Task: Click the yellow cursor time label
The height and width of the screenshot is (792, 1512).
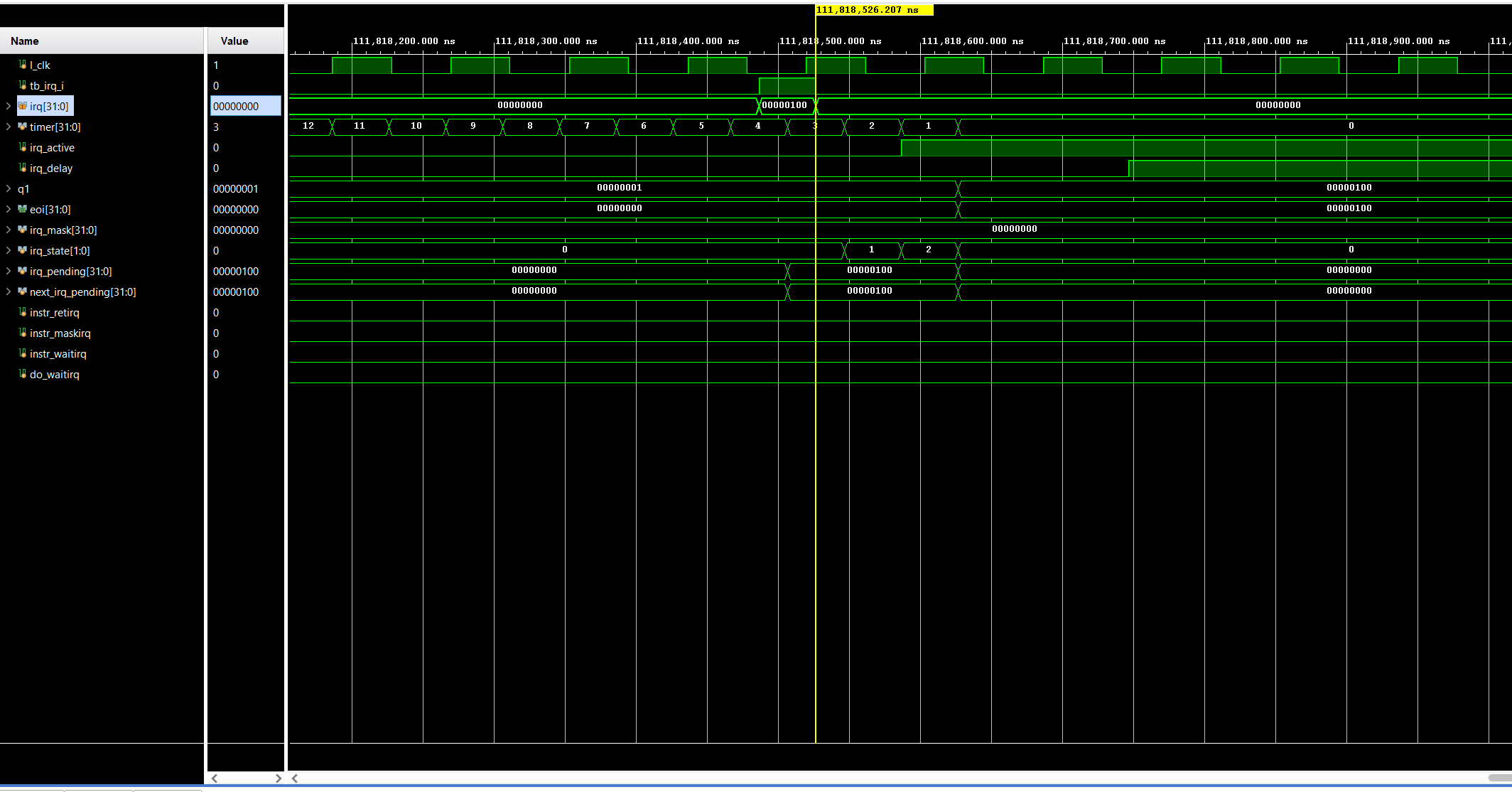Action: pyautogui.click(x=874, y=10)
